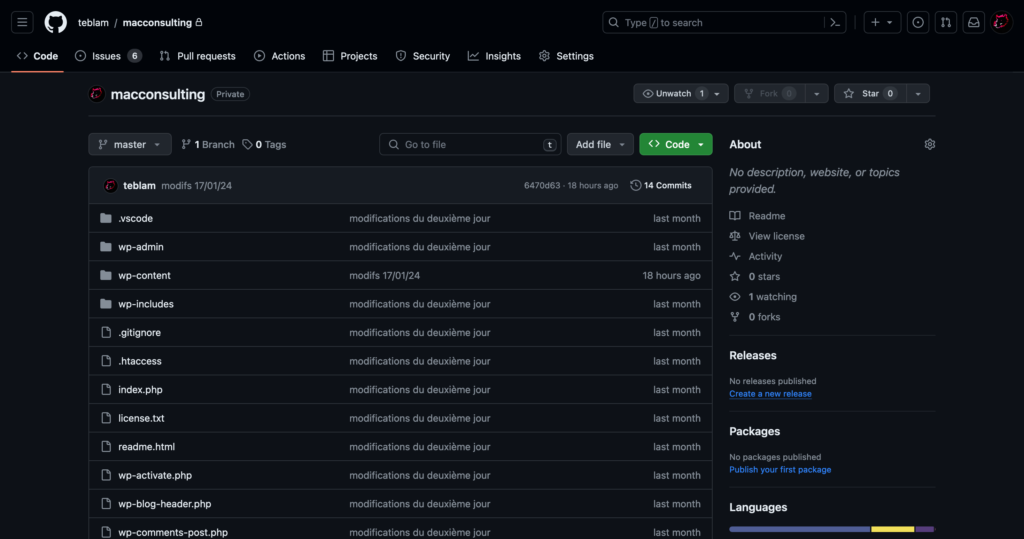
Task: Expand the Fork options dropdown arrow
Action: coord(816,93)
